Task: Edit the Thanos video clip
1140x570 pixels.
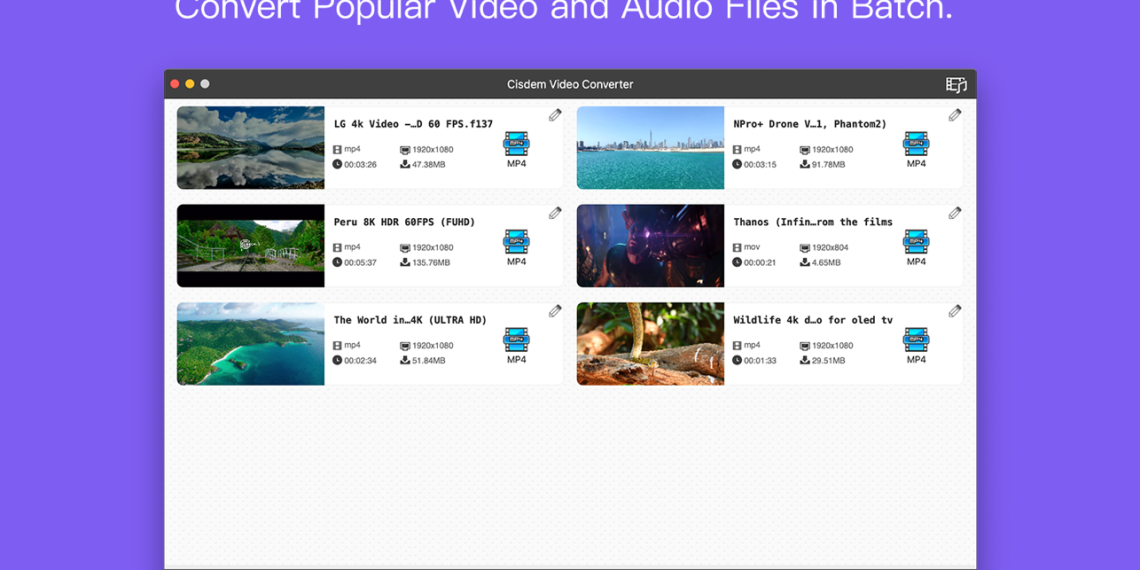Action: 955,213
